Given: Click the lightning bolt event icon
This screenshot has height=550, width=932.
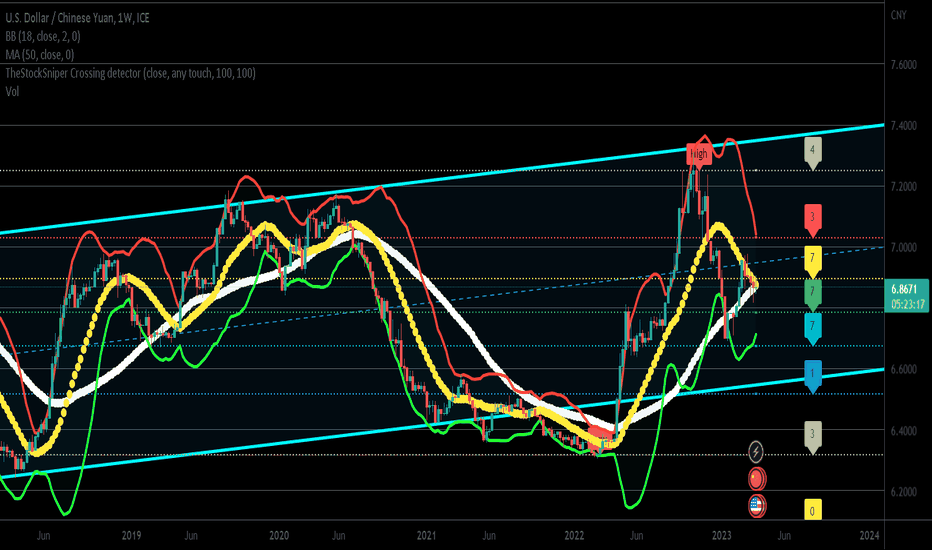Looking at the screenshot, I should click(755, 452).
